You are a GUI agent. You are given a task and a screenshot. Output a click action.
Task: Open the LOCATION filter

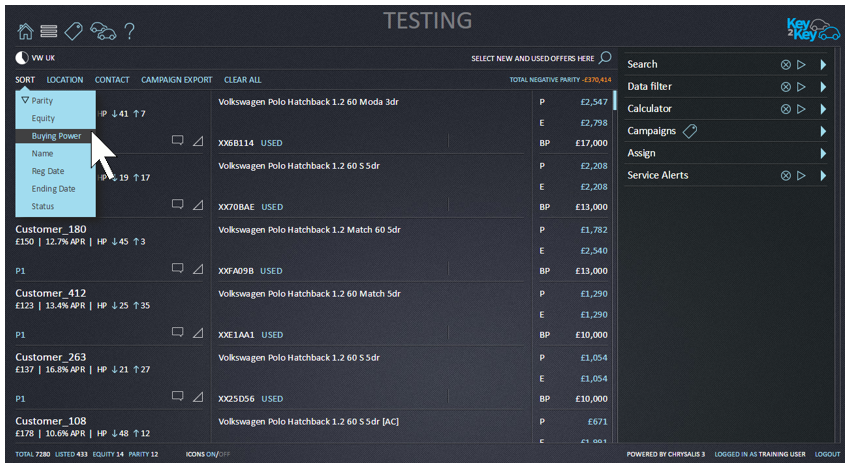point(65,79)
